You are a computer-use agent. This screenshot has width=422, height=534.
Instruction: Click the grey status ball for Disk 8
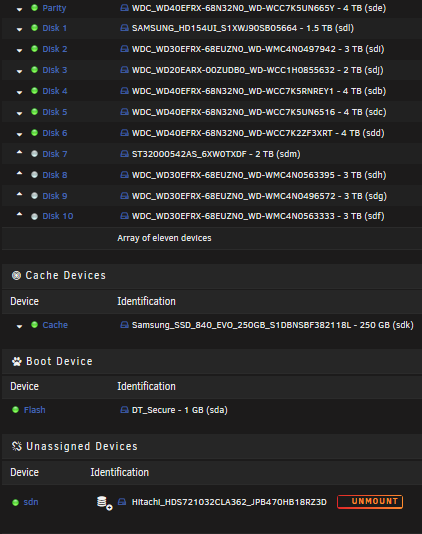pos(34,175)
